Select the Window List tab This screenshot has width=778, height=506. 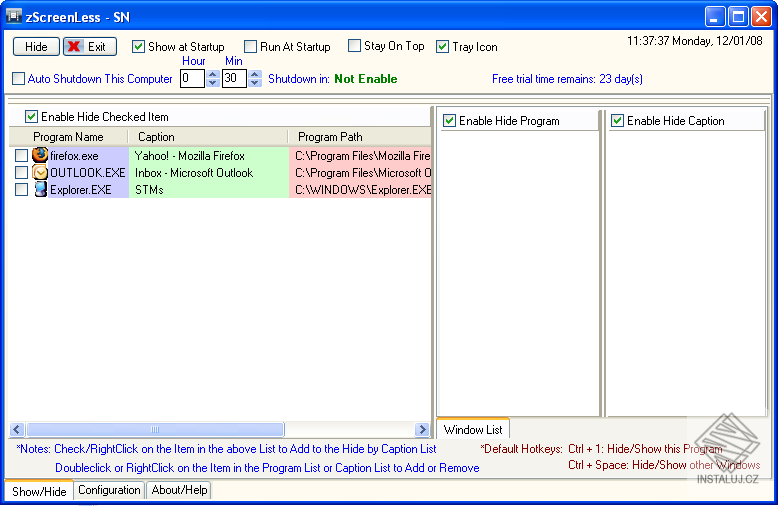473,429
